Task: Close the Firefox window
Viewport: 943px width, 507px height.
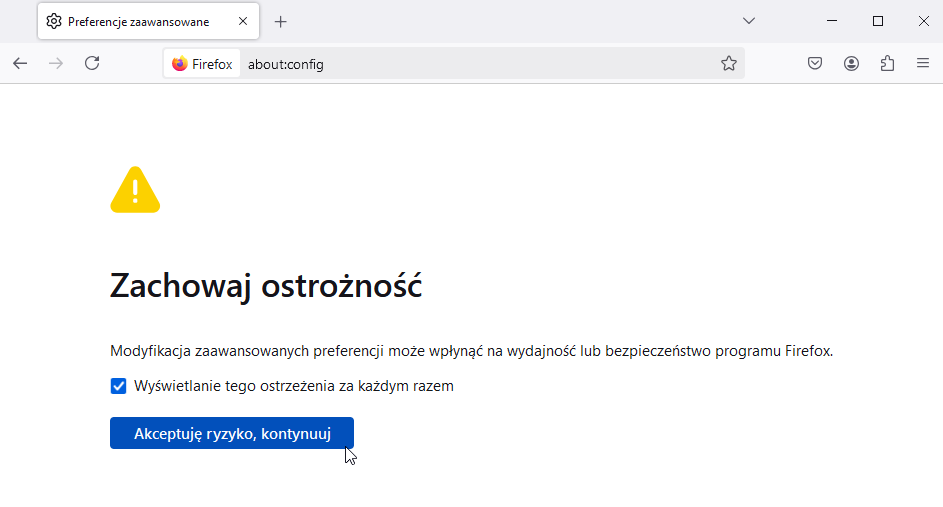Action: point(923,21)
